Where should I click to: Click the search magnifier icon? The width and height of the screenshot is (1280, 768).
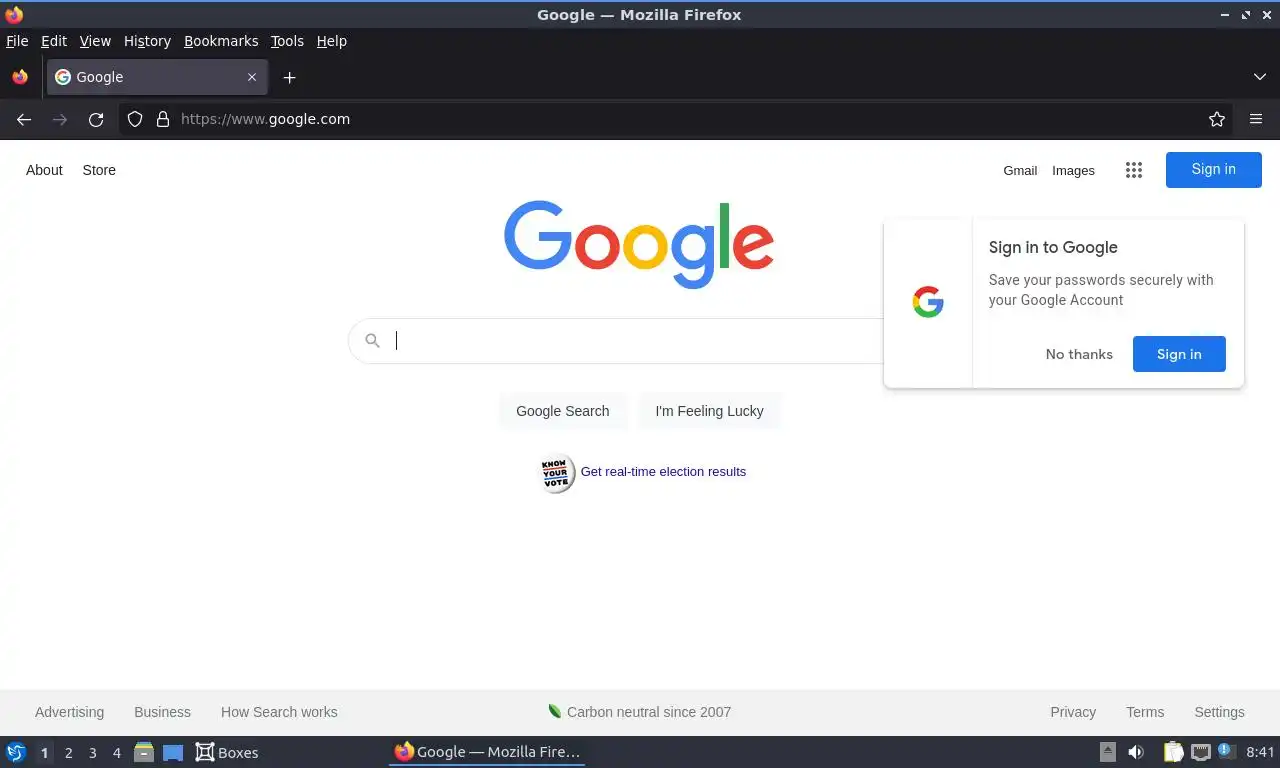pyautogui.click(x=372, y=341)
